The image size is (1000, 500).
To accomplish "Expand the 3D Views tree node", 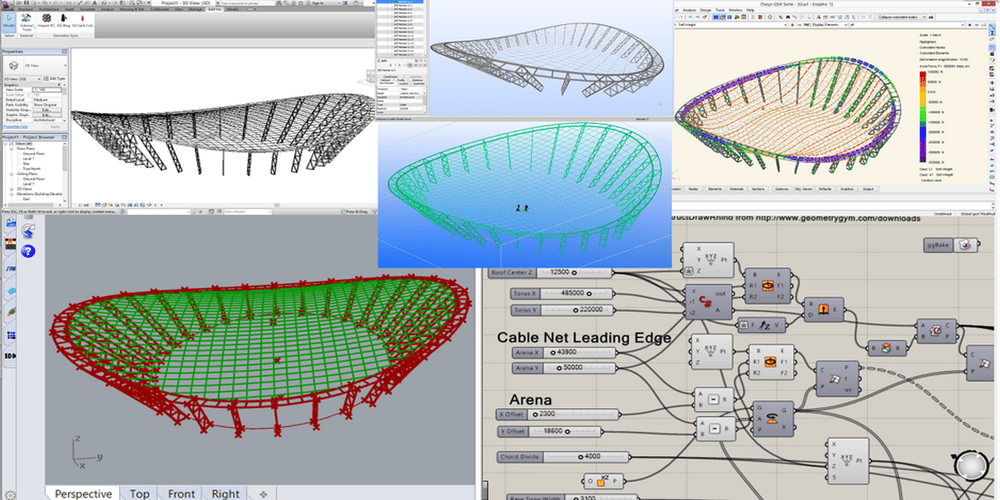I will point(9,190).
